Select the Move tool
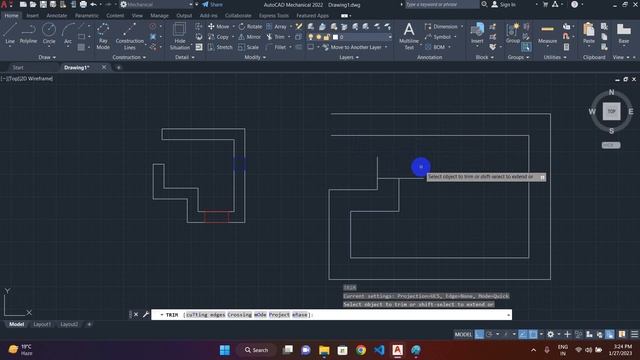This screenshot has height=360, width=640. (x=218, y=27)
